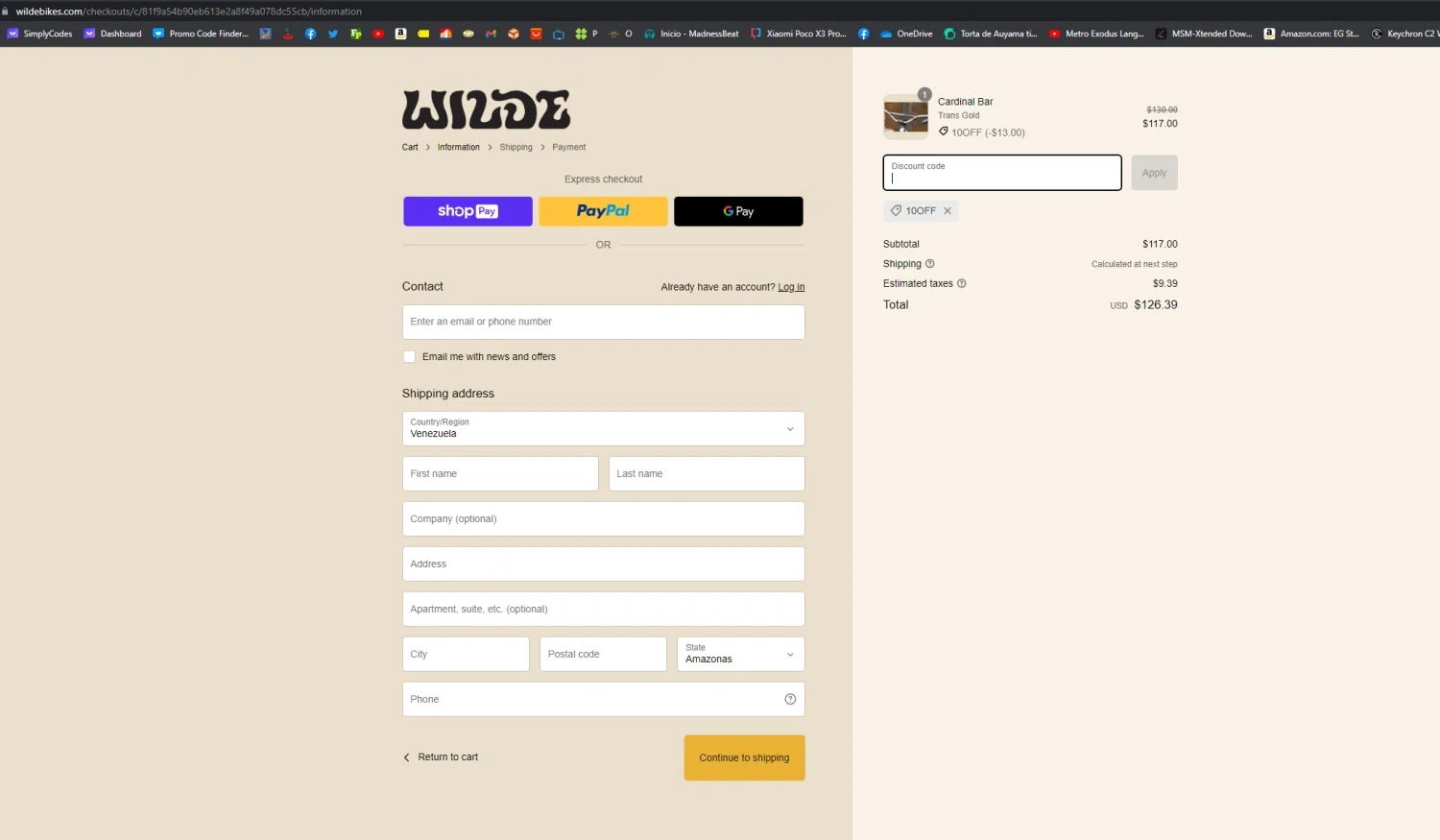Open the Torta de Auyama bookmark
The height and width of the screenshot is (840, 1440).
[x=991, y=34]
